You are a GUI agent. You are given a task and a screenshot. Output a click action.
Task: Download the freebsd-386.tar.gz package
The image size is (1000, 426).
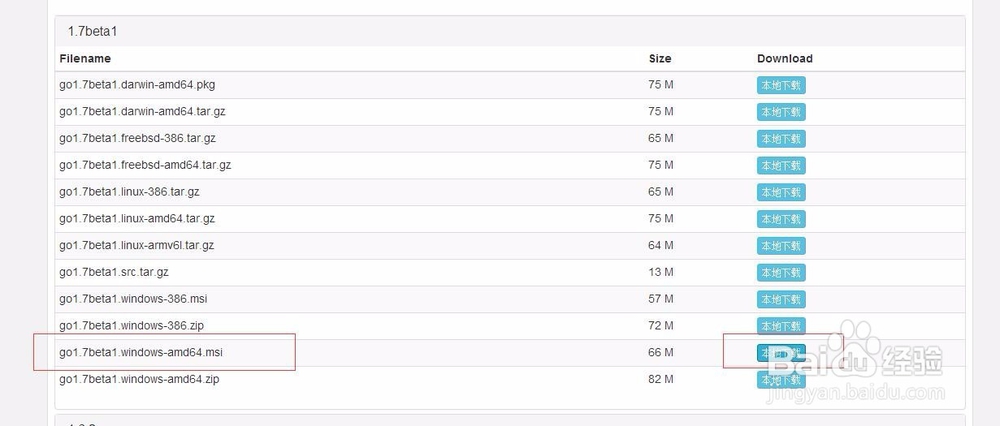(781, 139)
